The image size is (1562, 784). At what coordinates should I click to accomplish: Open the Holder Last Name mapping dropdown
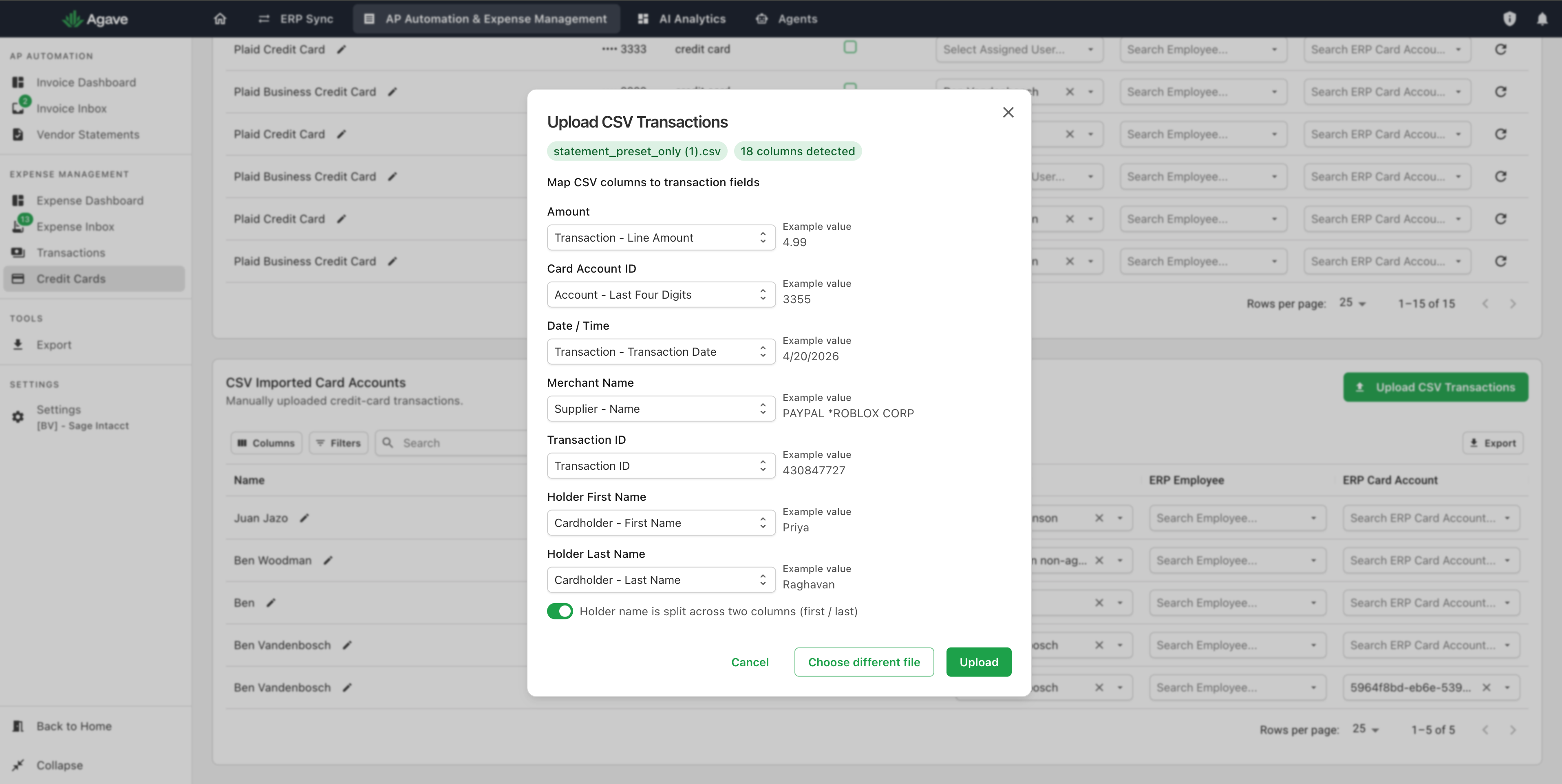pos(661,580)
